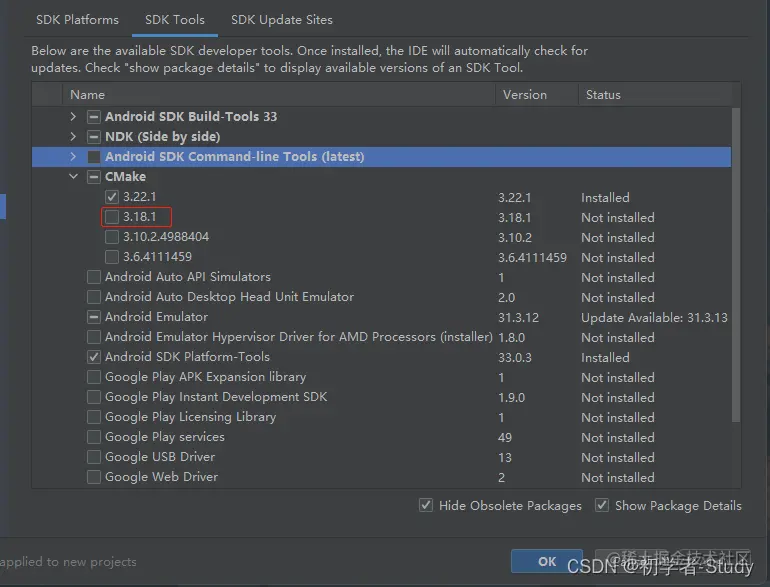Click 'Update Available: 31.3.13' status text
Image resolution: width=770 pixels, height=587 pixels.
654,318
